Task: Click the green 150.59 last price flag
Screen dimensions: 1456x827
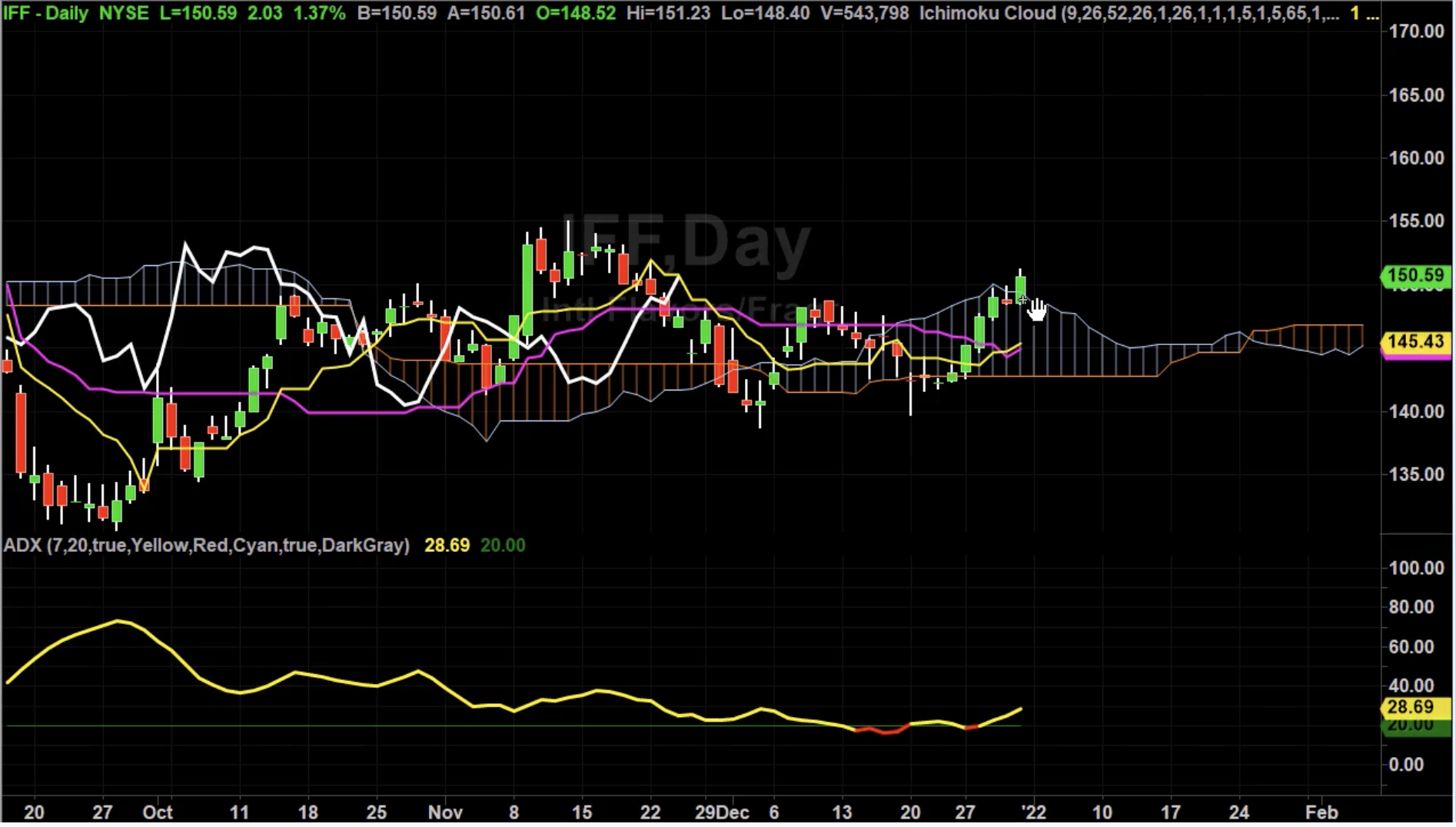Action: 1417,277
